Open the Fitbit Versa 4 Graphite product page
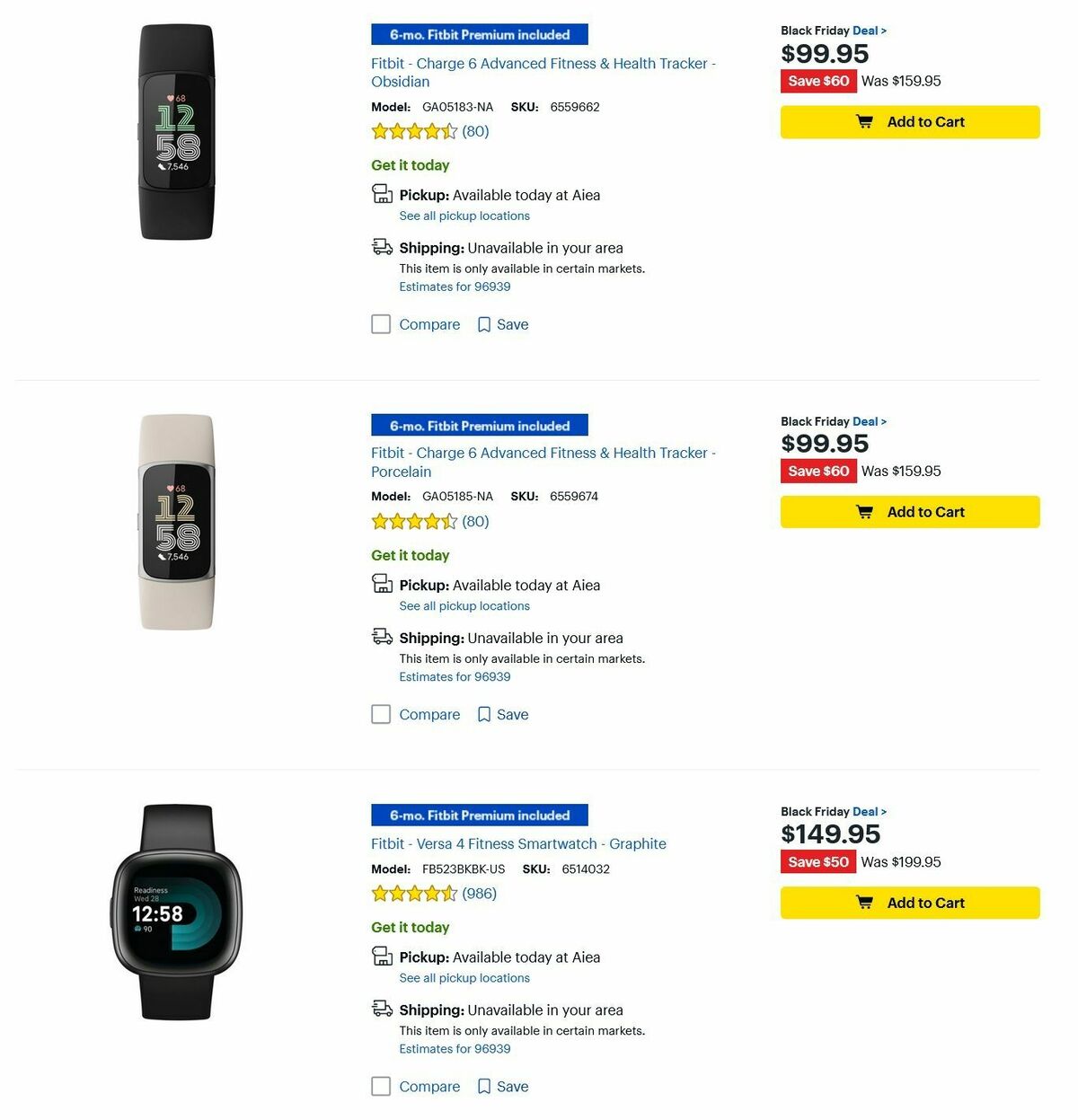This screenshot has width=1078, height=1120. 518,843
